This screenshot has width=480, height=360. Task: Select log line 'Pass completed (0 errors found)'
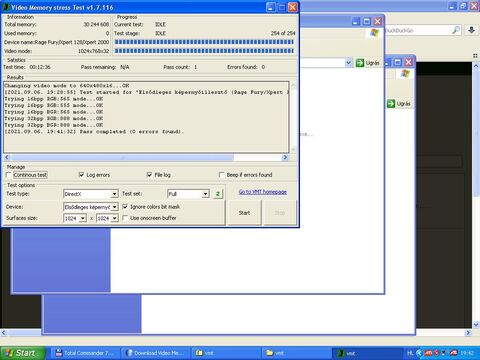click(x=131, y=132)
